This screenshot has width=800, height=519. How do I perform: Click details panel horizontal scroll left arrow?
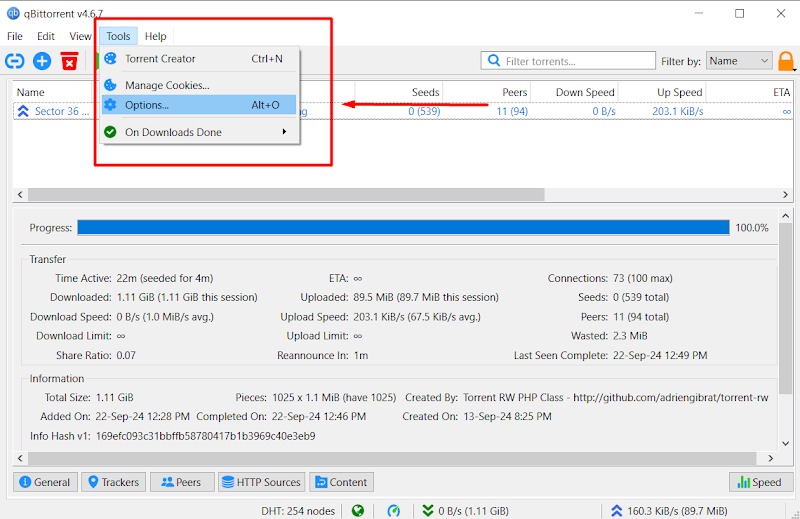pos(20,458)
